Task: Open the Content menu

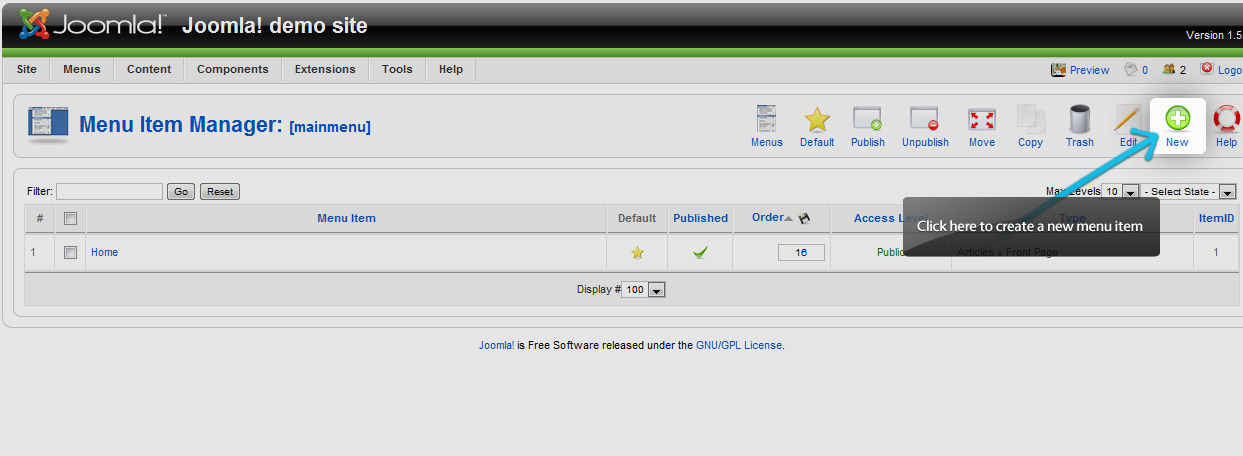Action: tap(149, 69)
